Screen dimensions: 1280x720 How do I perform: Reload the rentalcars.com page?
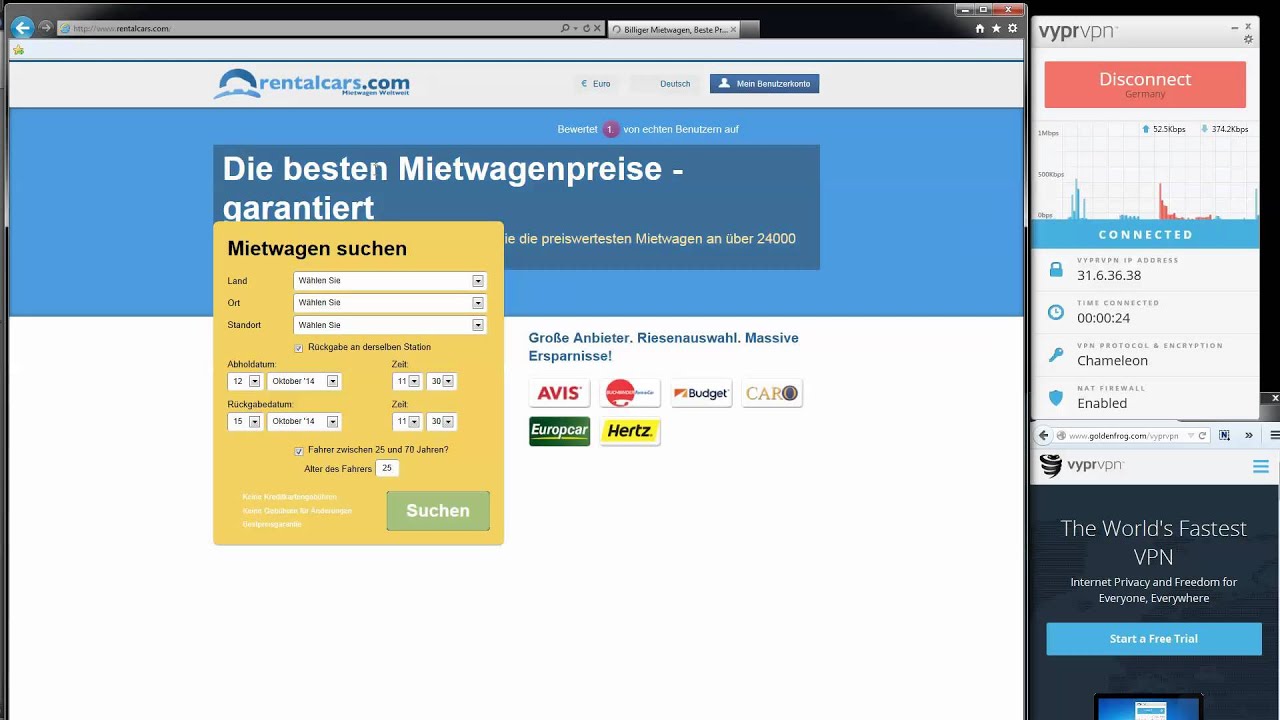click(x=587, y=28)
